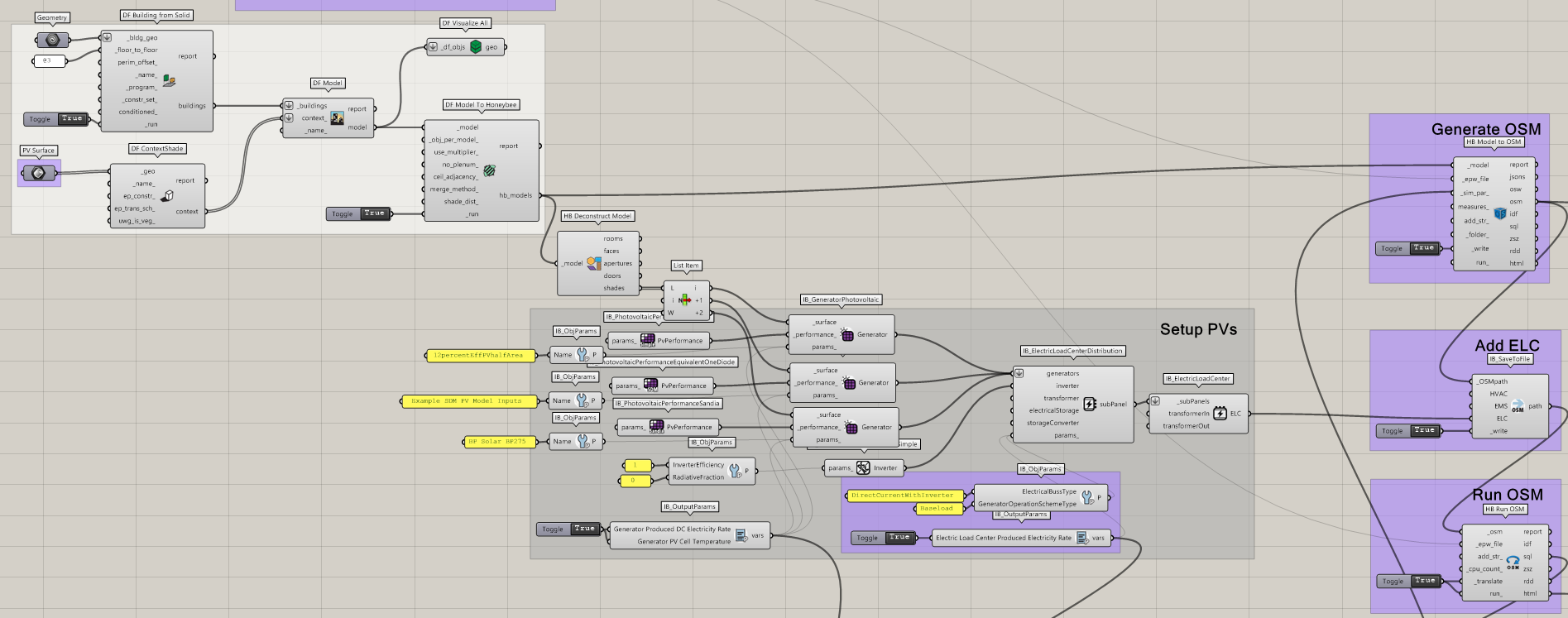Click the arrow marker on the generators input

coord(1019,374)
